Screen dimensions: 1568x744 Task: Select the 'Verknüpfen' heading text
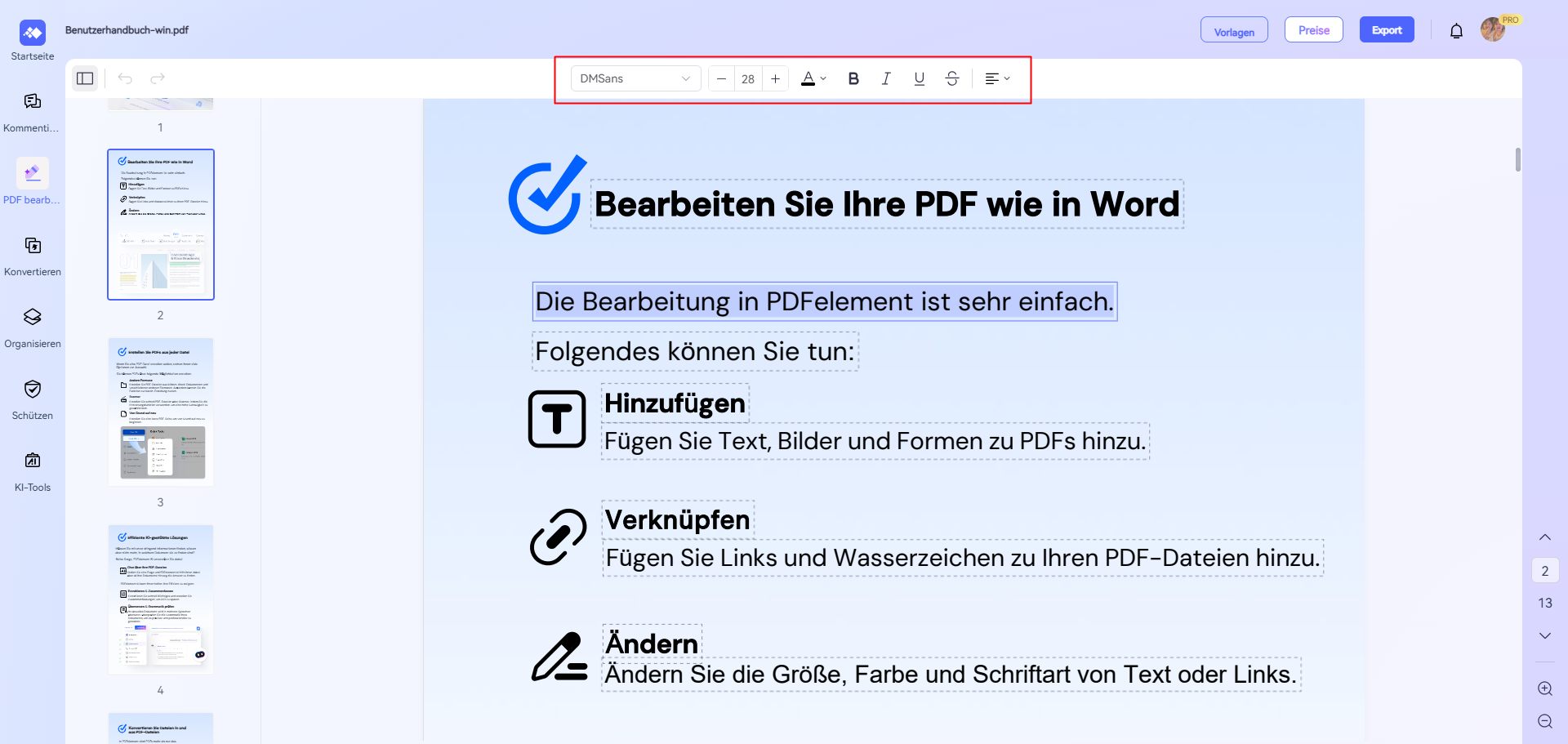point(678,520)
